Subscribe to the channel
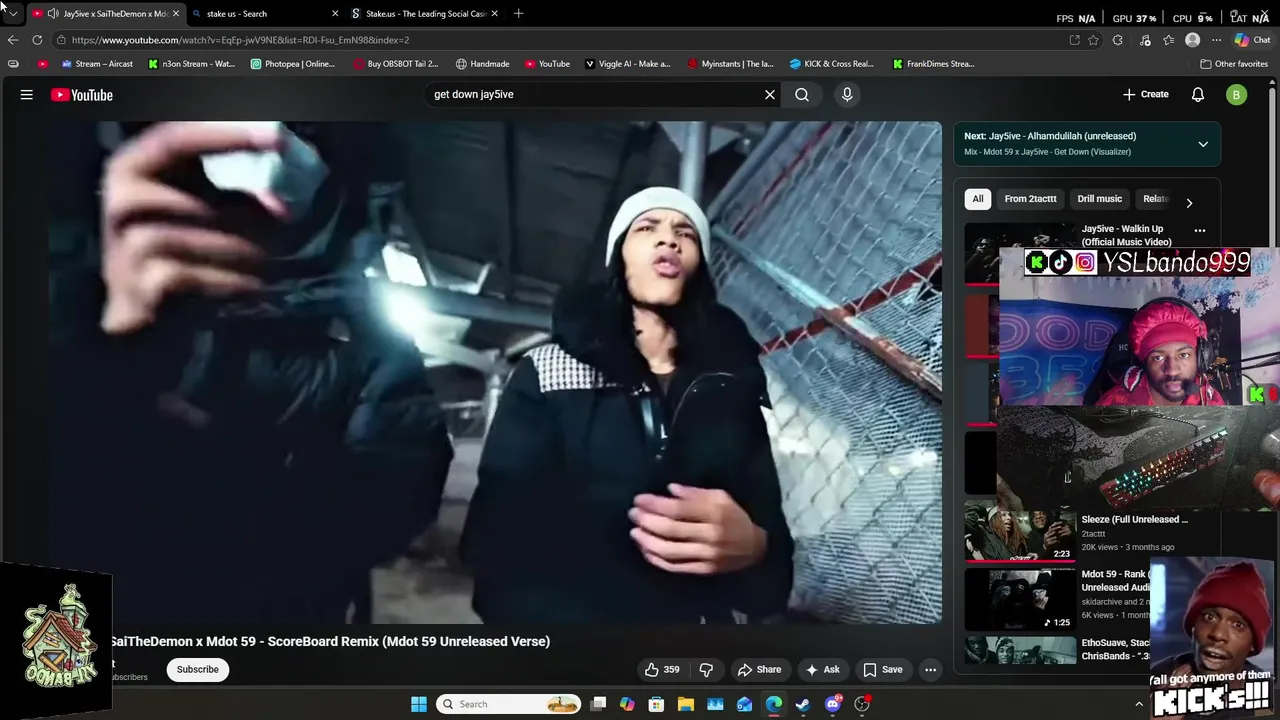Image resolution: width=1280 pixels, height=720 pixels. point(198,670)
